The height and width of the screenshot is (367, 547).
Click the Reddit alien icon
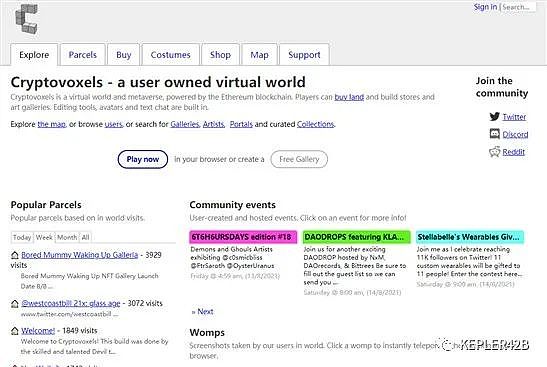pos(494,152)
